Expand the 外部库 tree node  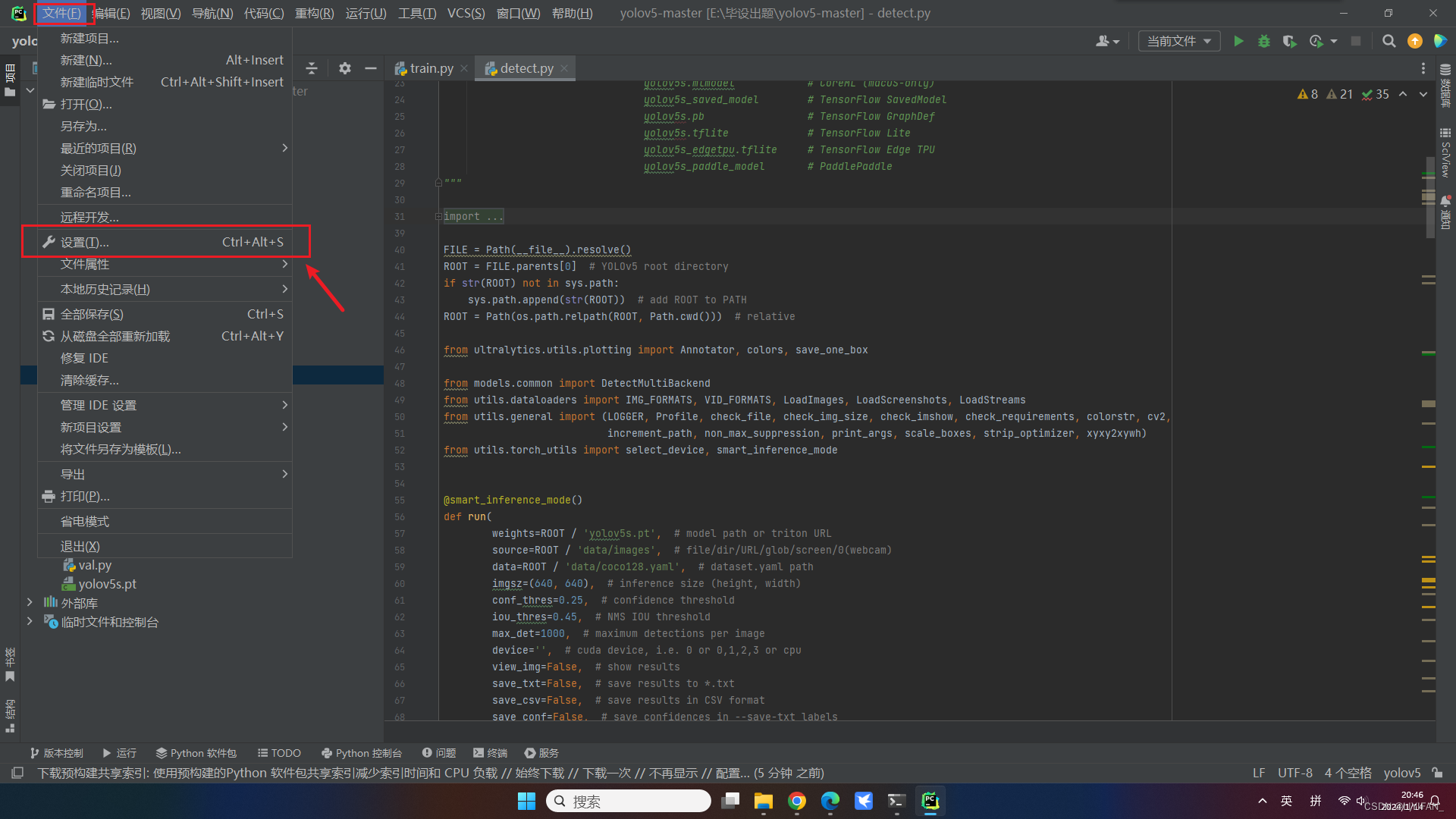(30, 602)
